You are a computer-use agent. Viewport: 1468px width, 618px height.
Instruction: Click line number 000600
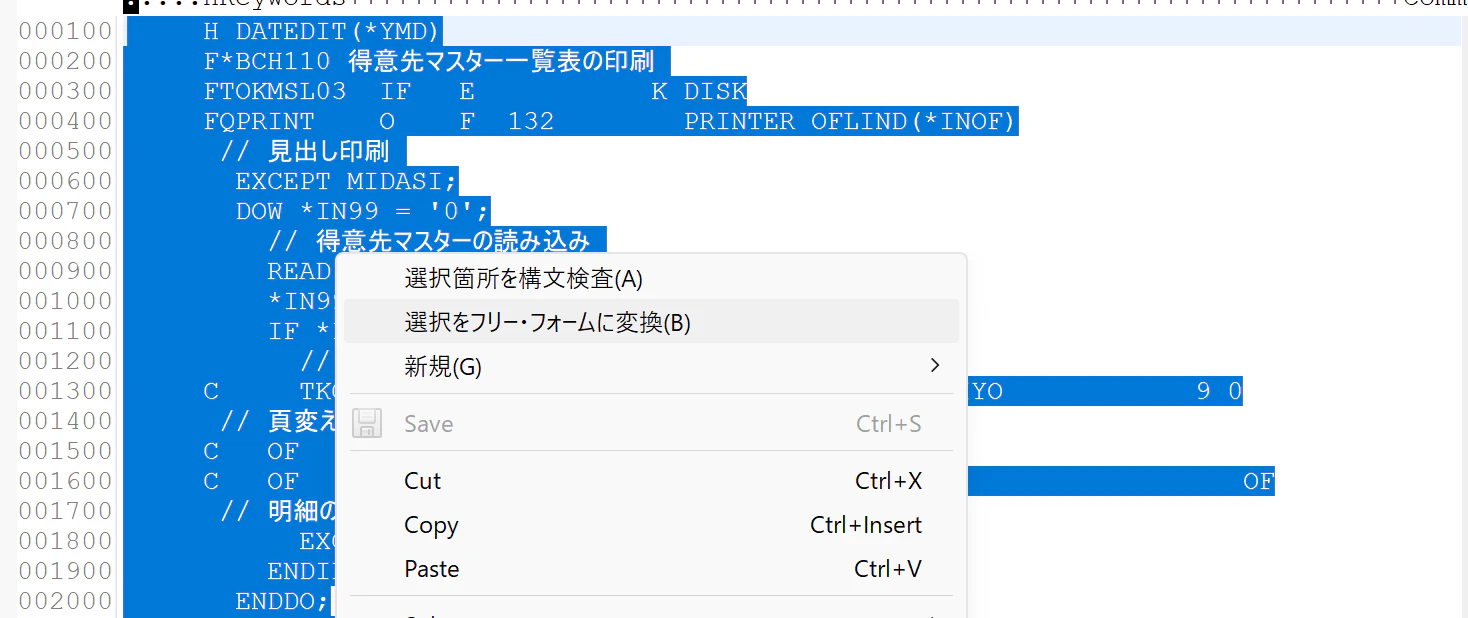pyautogui.click(x=65, y=182)
